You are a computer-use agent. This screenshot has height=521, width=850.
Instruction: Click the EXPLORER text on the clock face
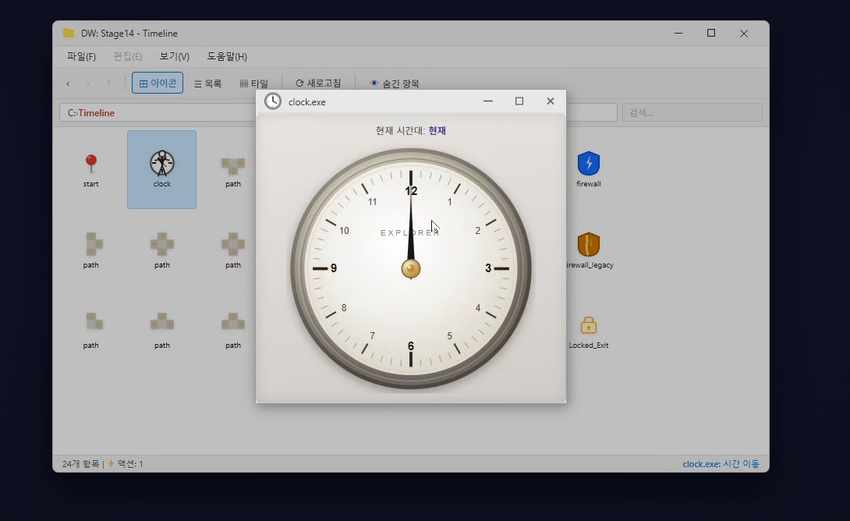410,233
